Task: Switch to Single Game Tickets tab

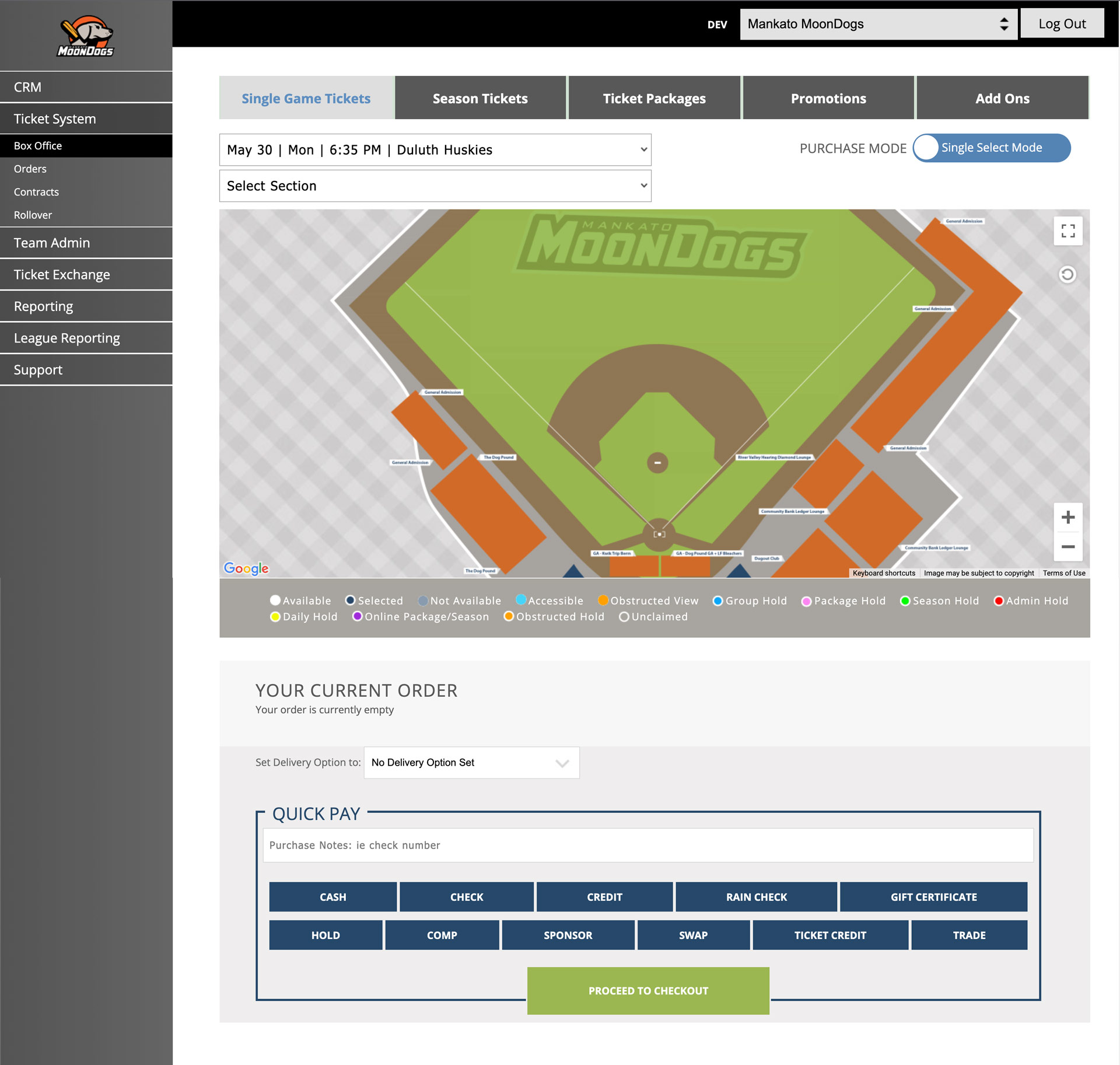Action: tap(306, 98)
